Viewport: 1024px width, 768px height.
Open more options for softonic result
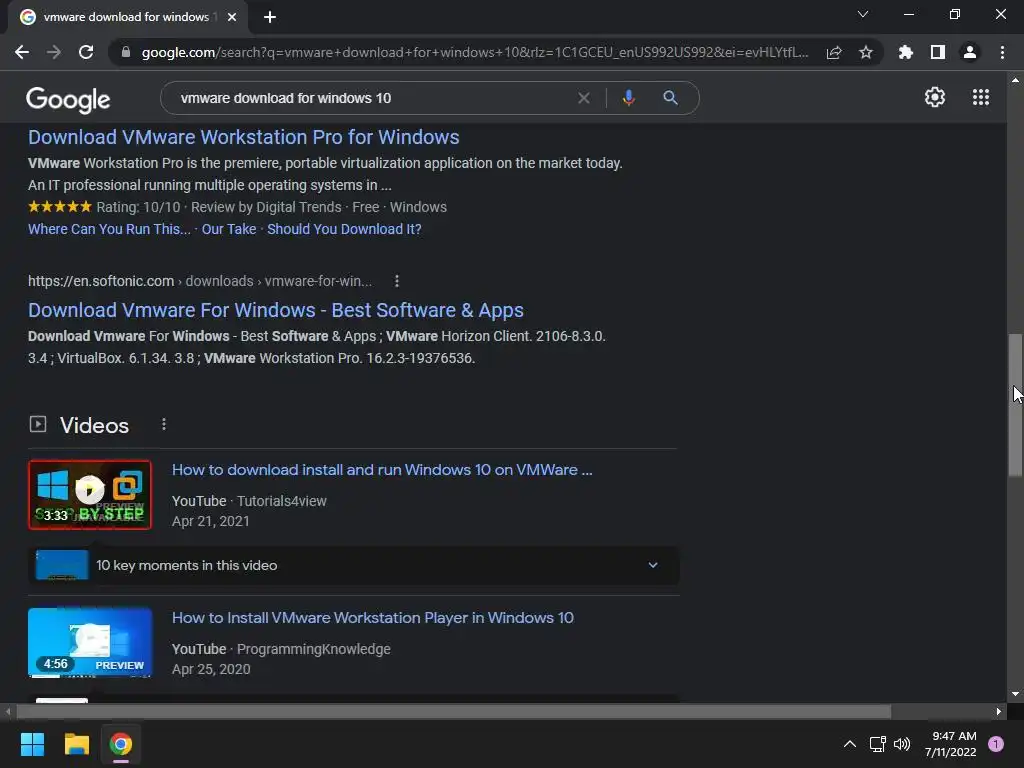pos(396,281)
